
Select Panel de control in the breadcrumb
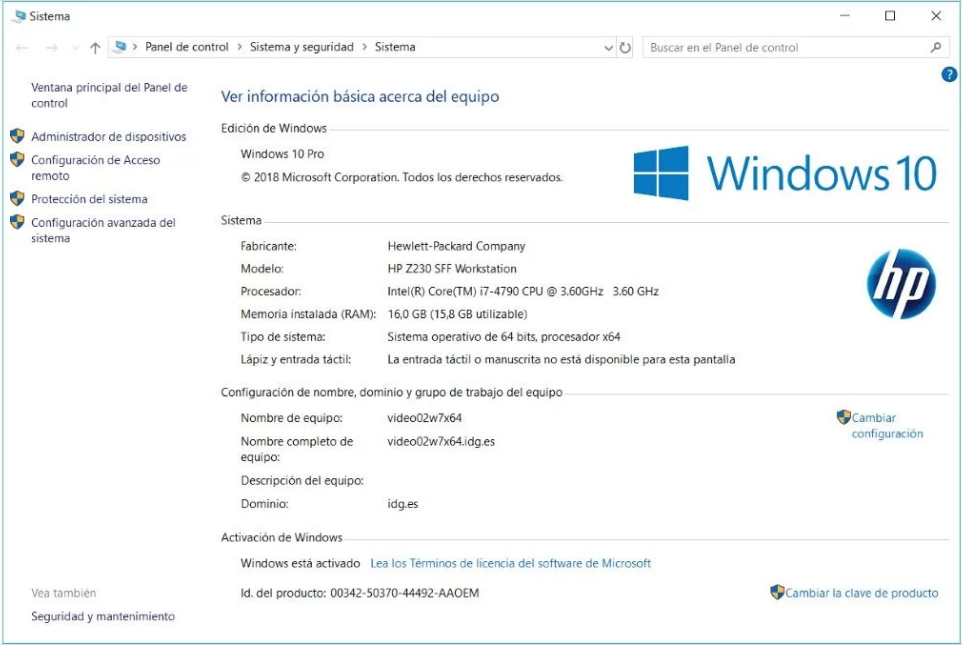coord(187,47)
